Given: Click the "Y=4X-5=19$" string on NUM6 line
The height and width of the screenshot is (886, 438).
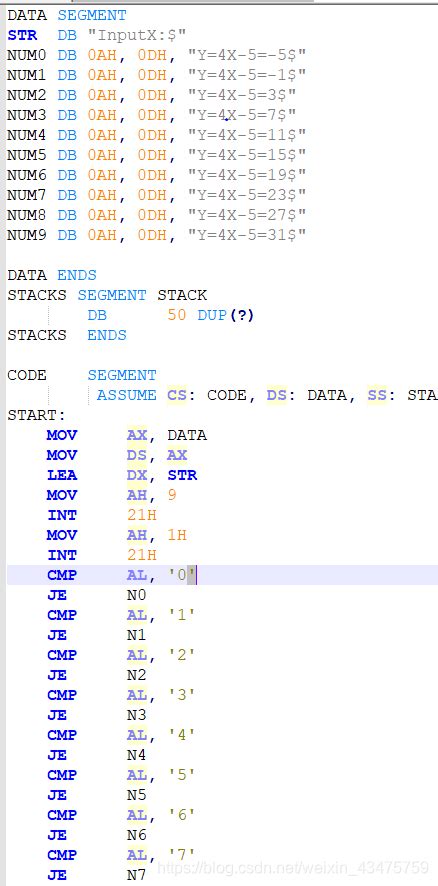Looking at the screenshot, I should [x=247, y=175].
